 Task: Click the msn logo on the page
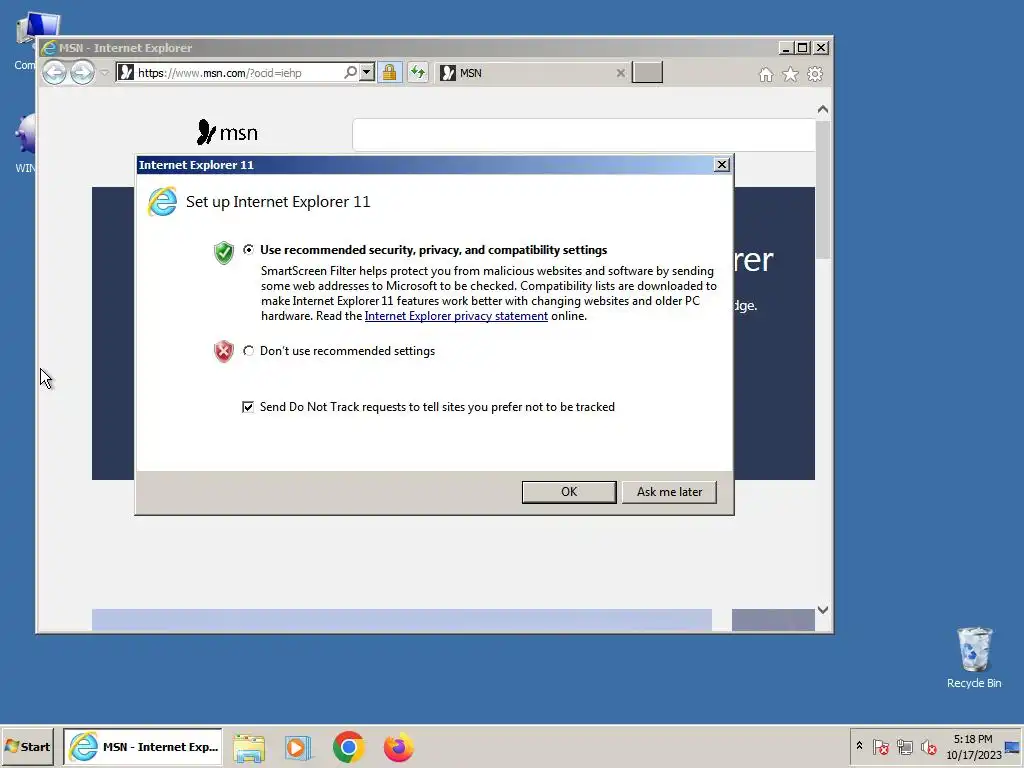pos(227,133)
